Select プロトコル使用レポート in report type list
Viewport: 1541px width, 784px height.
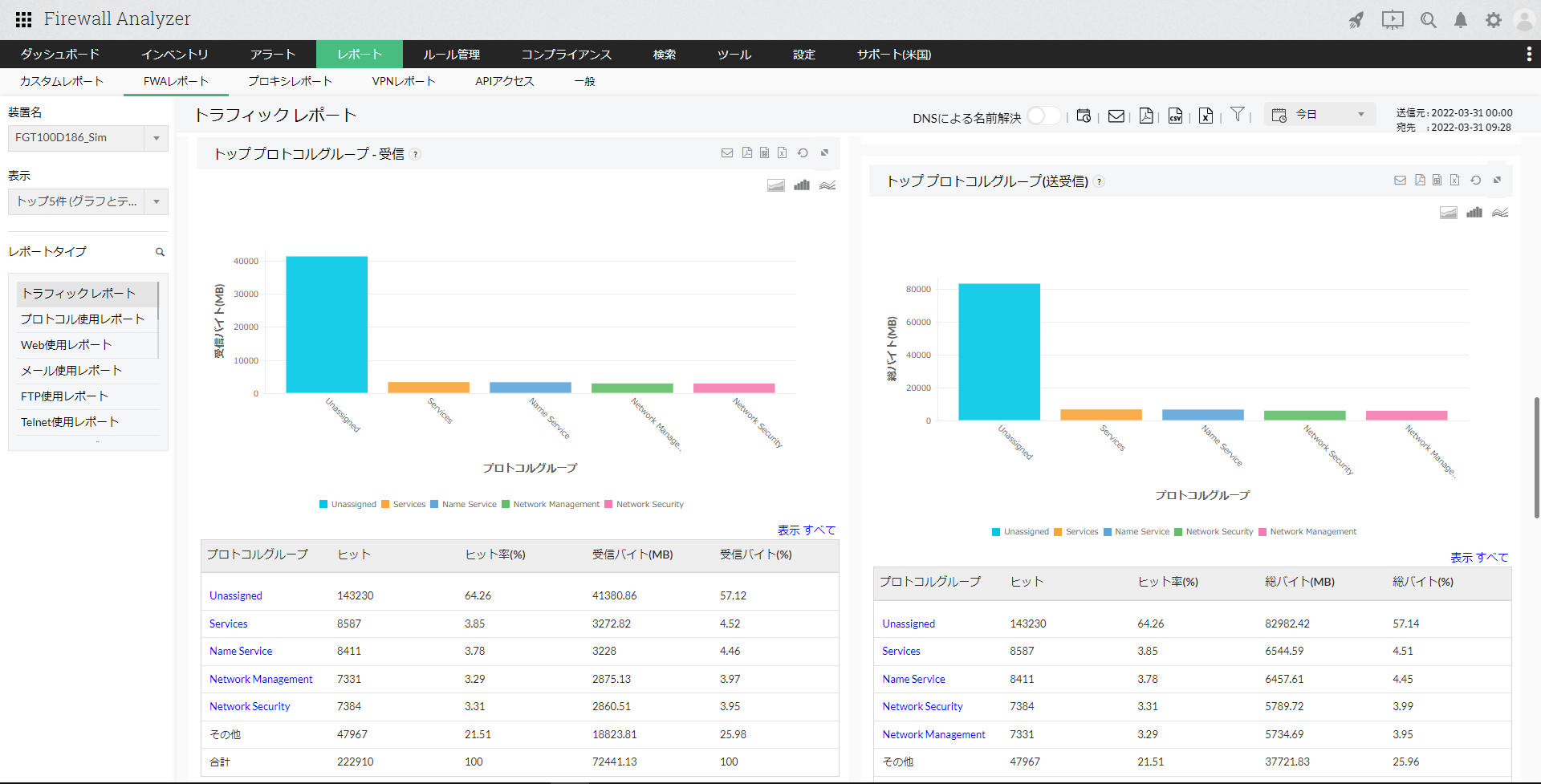(x=83, y=319)
